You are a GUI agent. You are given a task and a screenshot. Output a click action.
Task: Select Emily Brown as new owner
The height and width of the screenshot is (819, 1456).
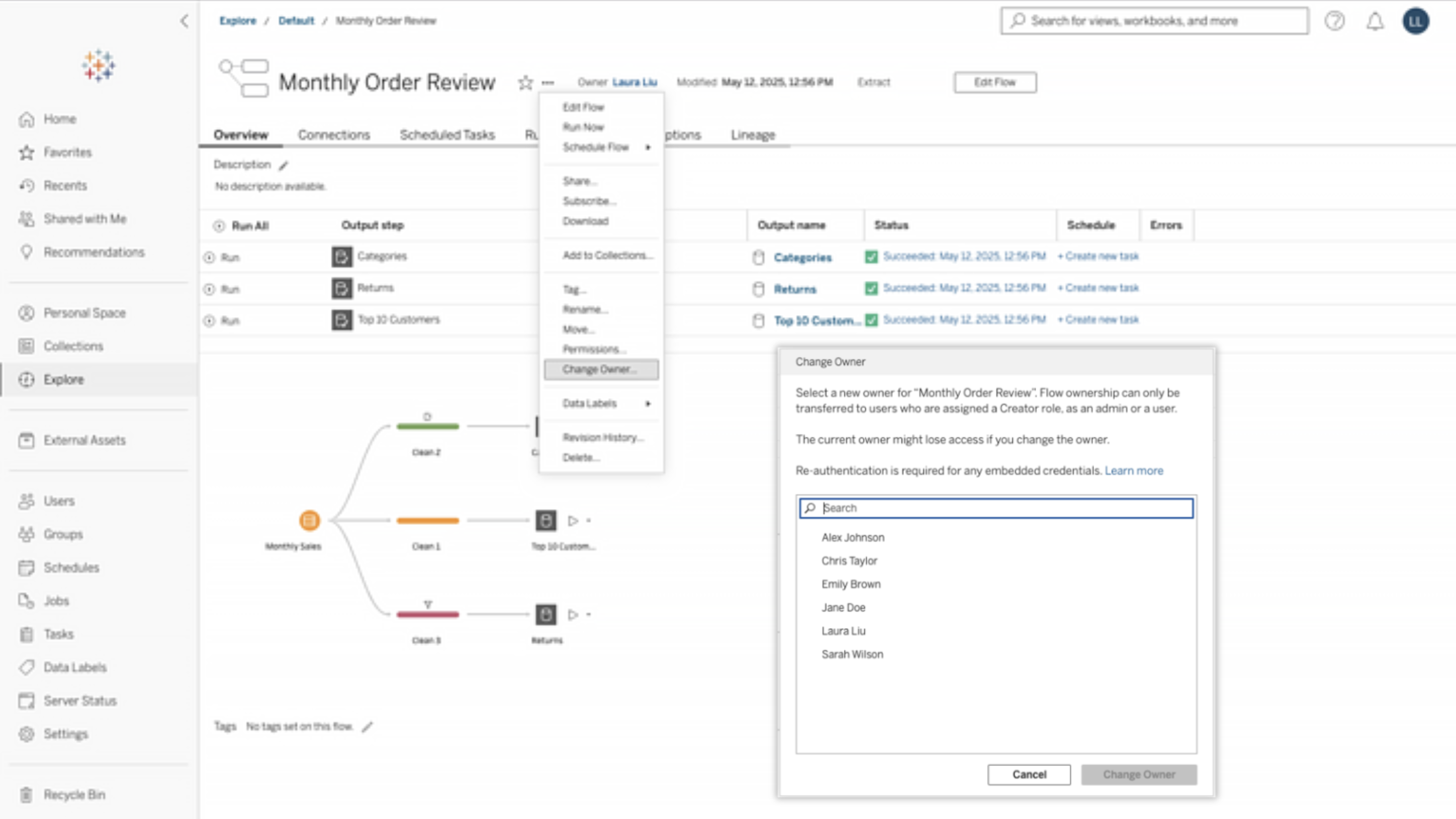click(851, 584)
